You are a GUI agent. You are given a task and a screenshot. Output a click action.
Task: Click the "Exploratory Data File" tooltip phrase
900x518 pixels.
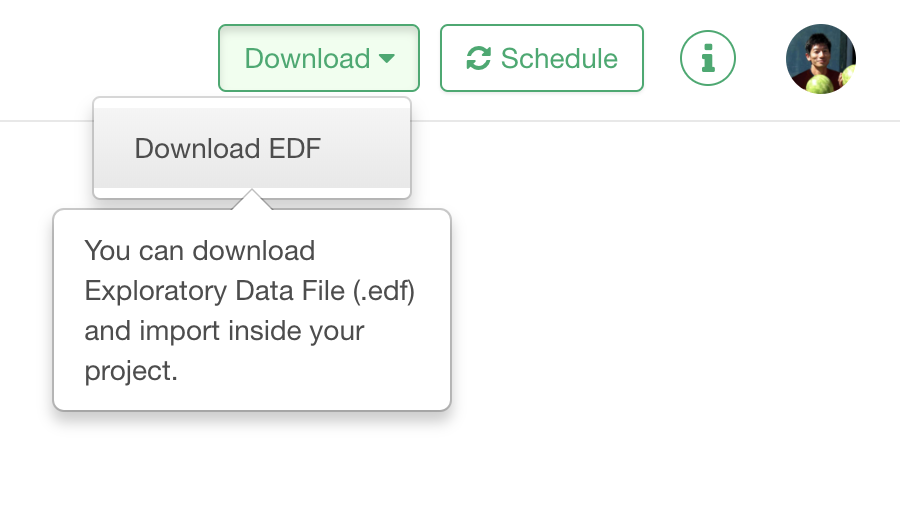pos(216,291)
